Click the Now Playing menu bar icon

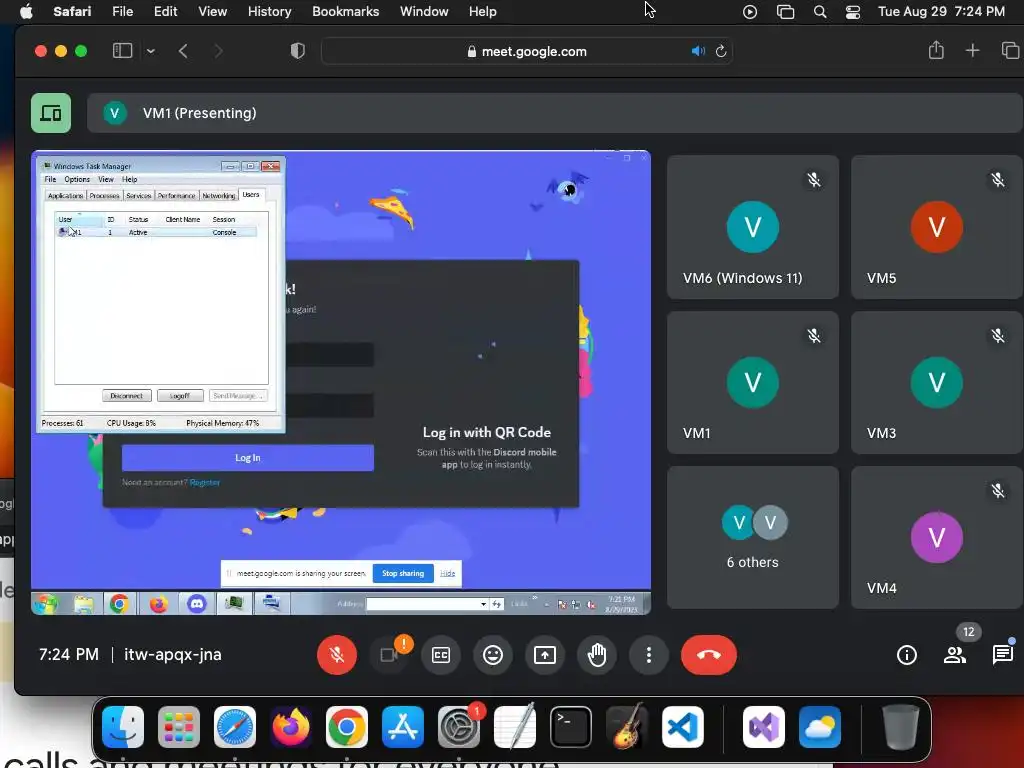[x=750, y=12]
